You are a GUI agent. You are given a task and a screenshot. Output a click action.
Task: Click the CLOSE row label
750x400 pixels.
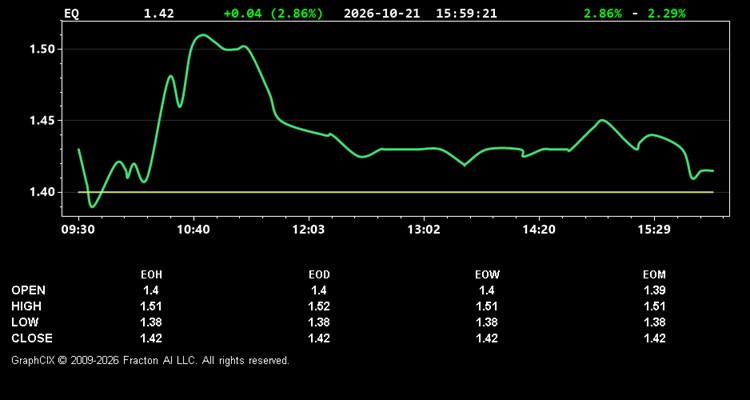coord(32,338)
